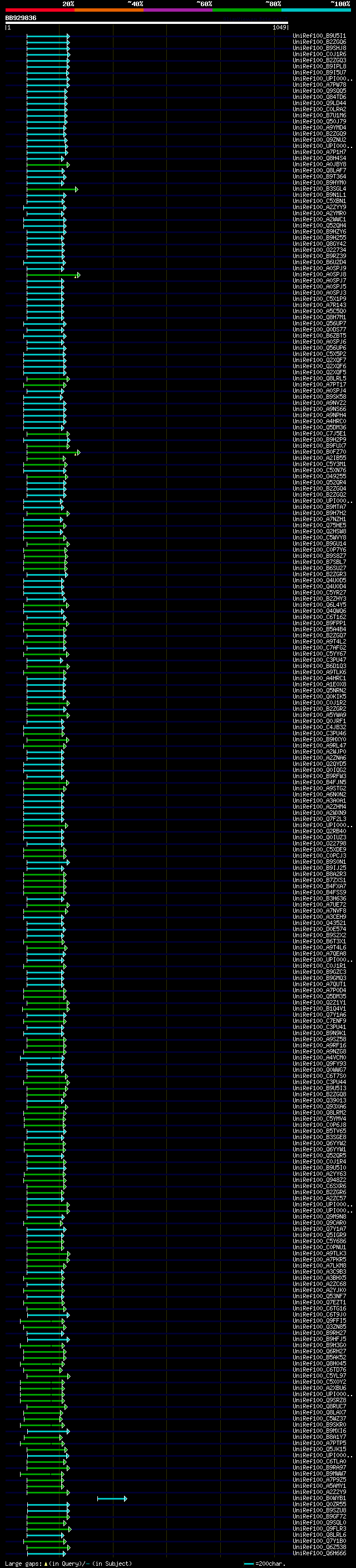
Task: Open hit UniRef100_Q9SQ05
Action: 319,91
